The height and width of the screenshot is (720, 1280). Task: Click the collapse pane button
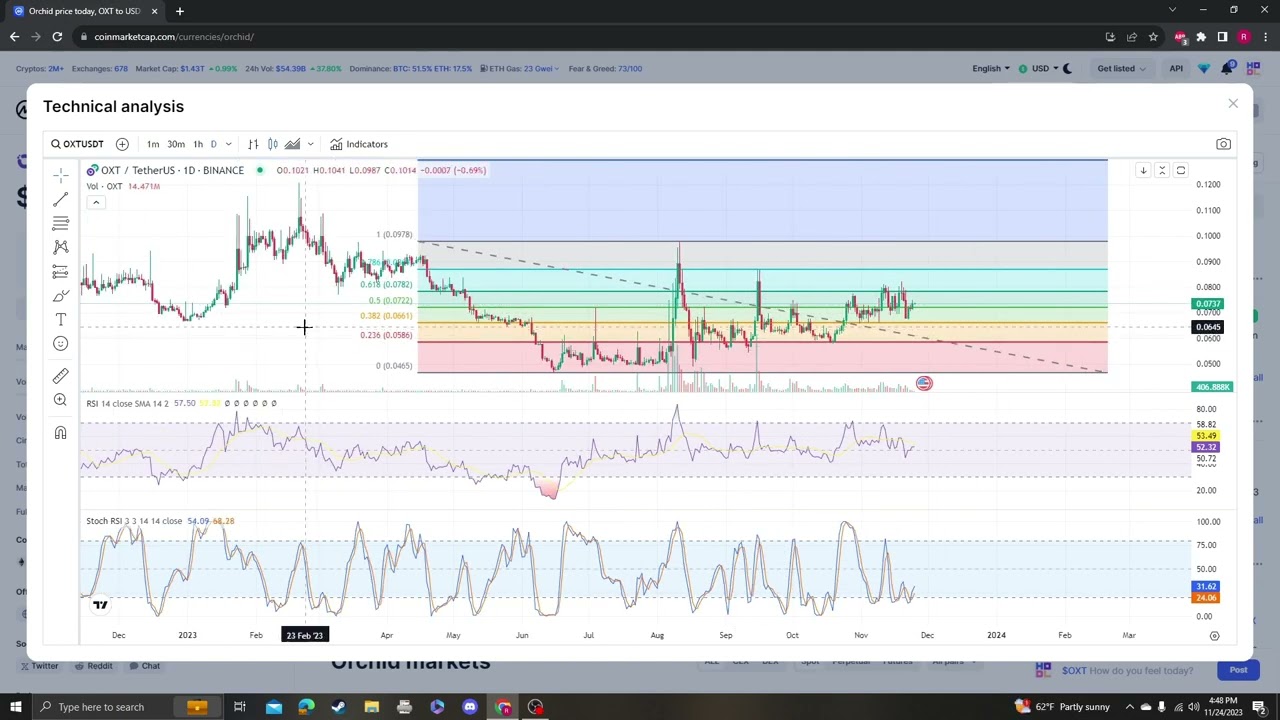tap(1162, 170)
